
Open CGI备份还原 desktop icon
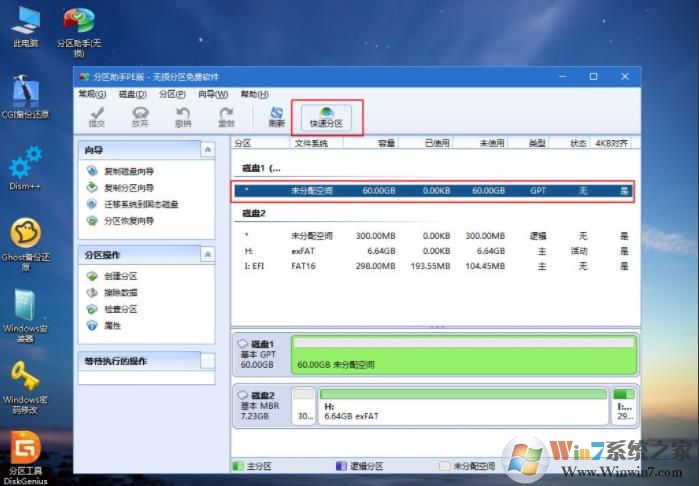coord(25,97)
